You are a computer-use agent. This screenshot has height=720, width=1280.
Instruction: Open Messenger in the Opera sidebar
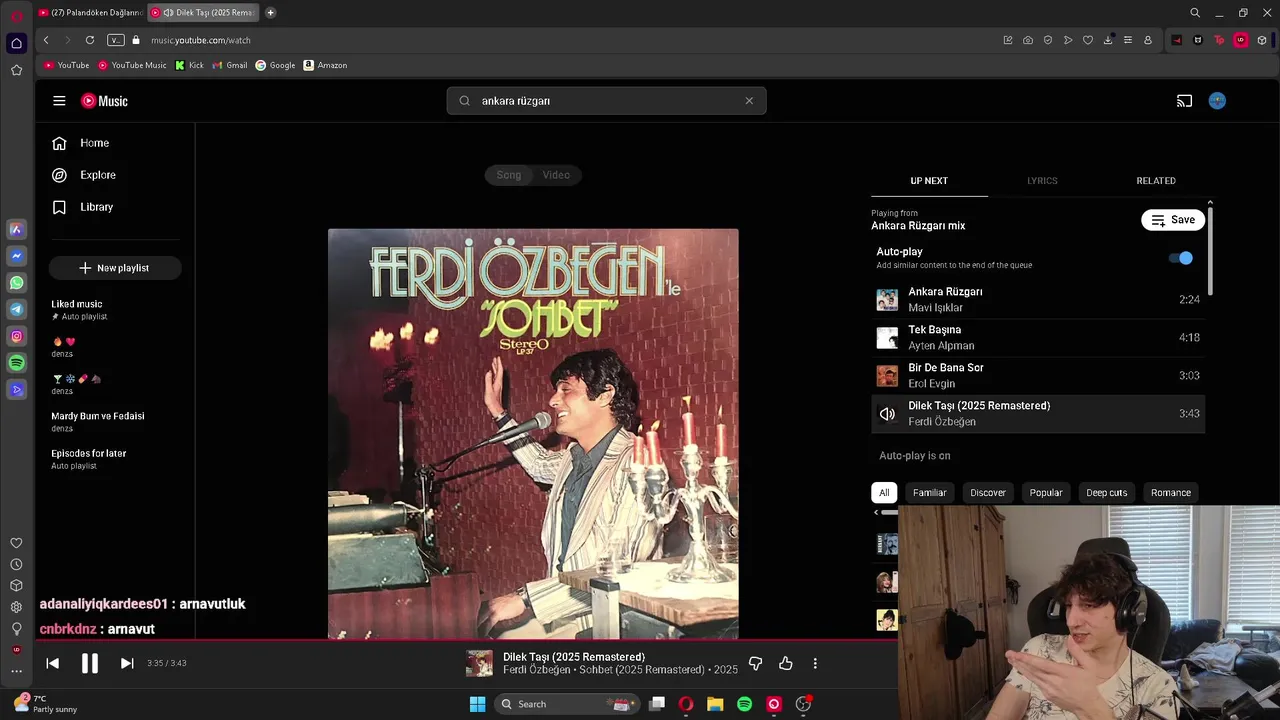[x=16, y=256]
